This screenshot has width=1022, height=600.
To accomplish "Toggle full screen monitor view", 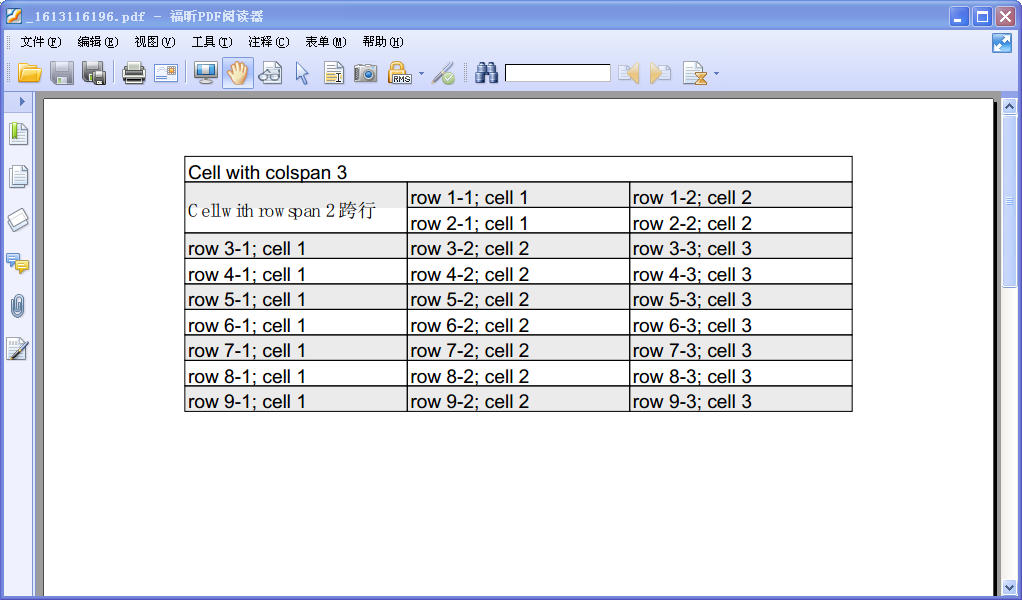I will point(205,73).
